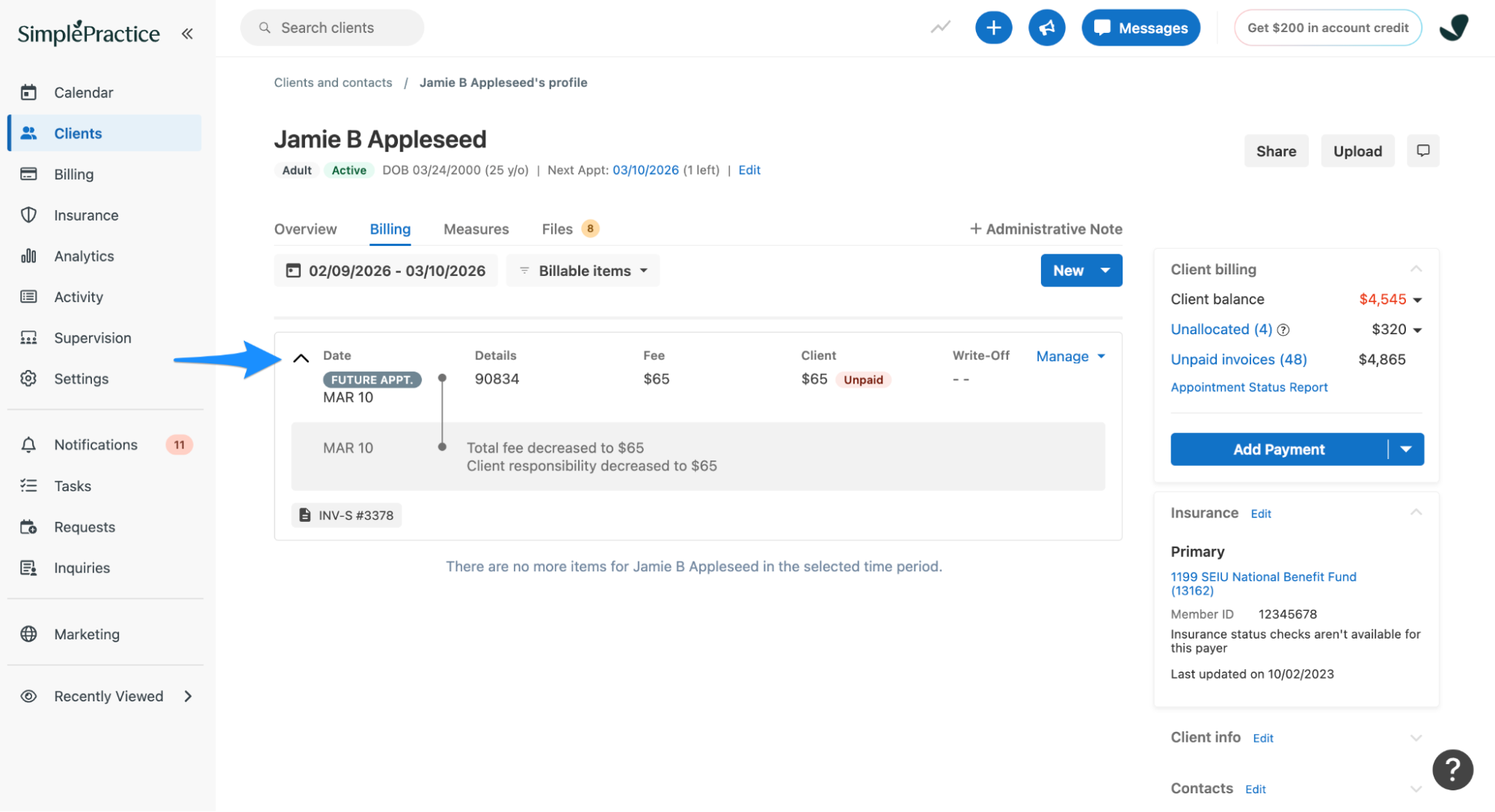Open the Billable items filter dropdown
The width and height of the screenshot is (1495, 812).
[583, 271]
